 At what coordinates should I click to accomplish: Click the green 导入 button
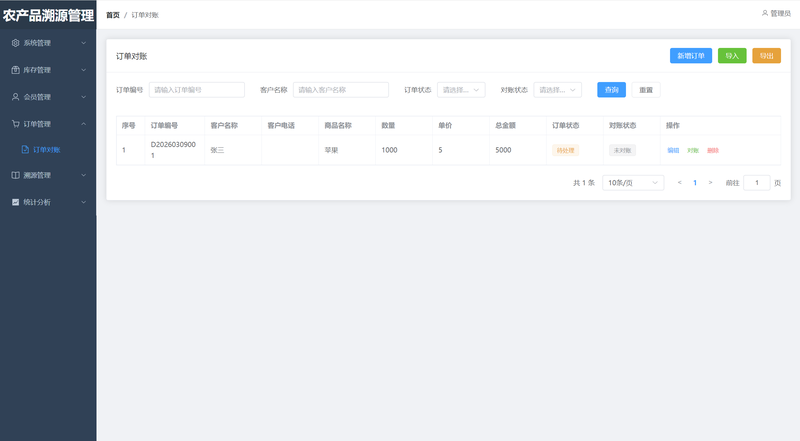click(732, 56)
